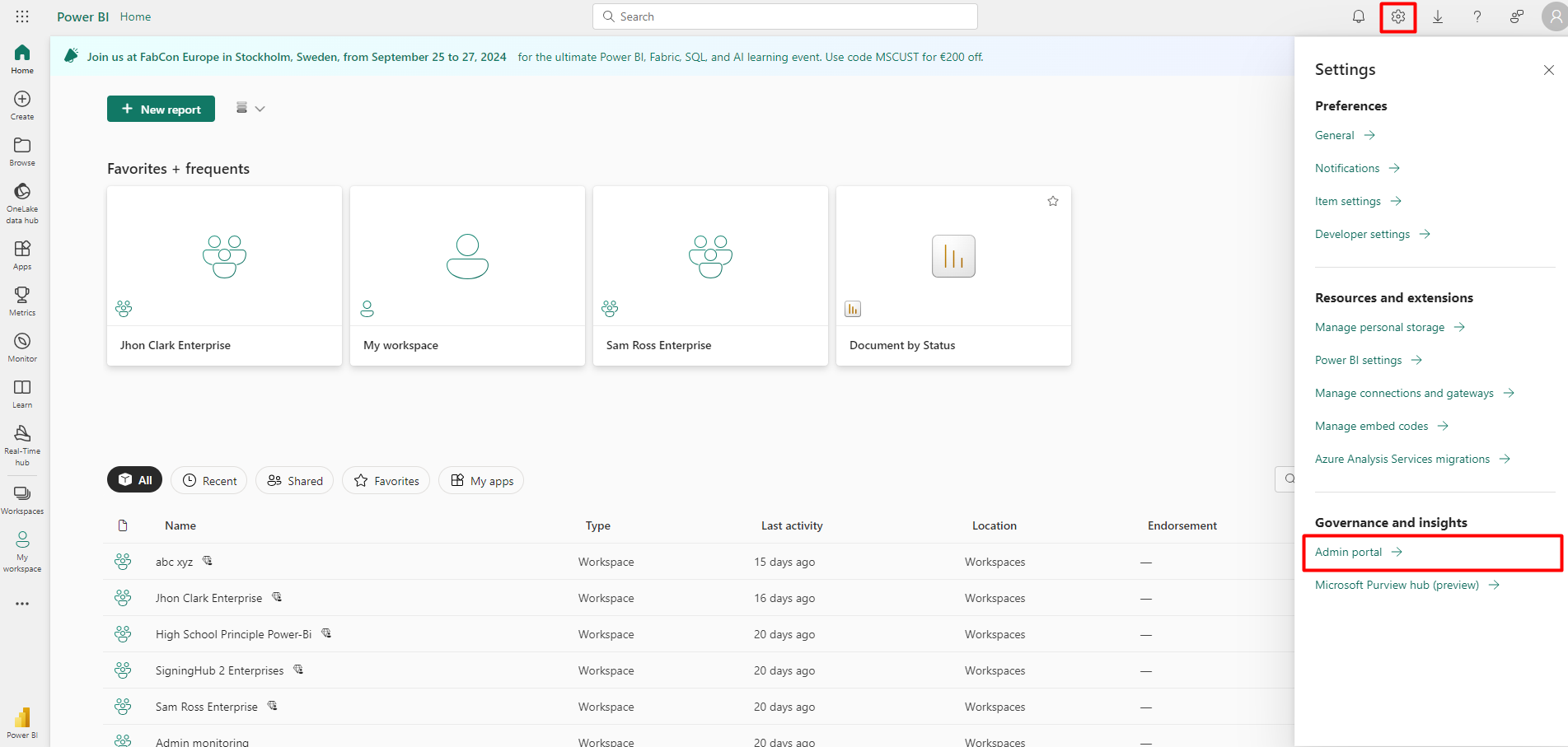The height and width of the screenshot is (747, 1568).
Task: Sort by Type column header
Action: click(598, 525)
